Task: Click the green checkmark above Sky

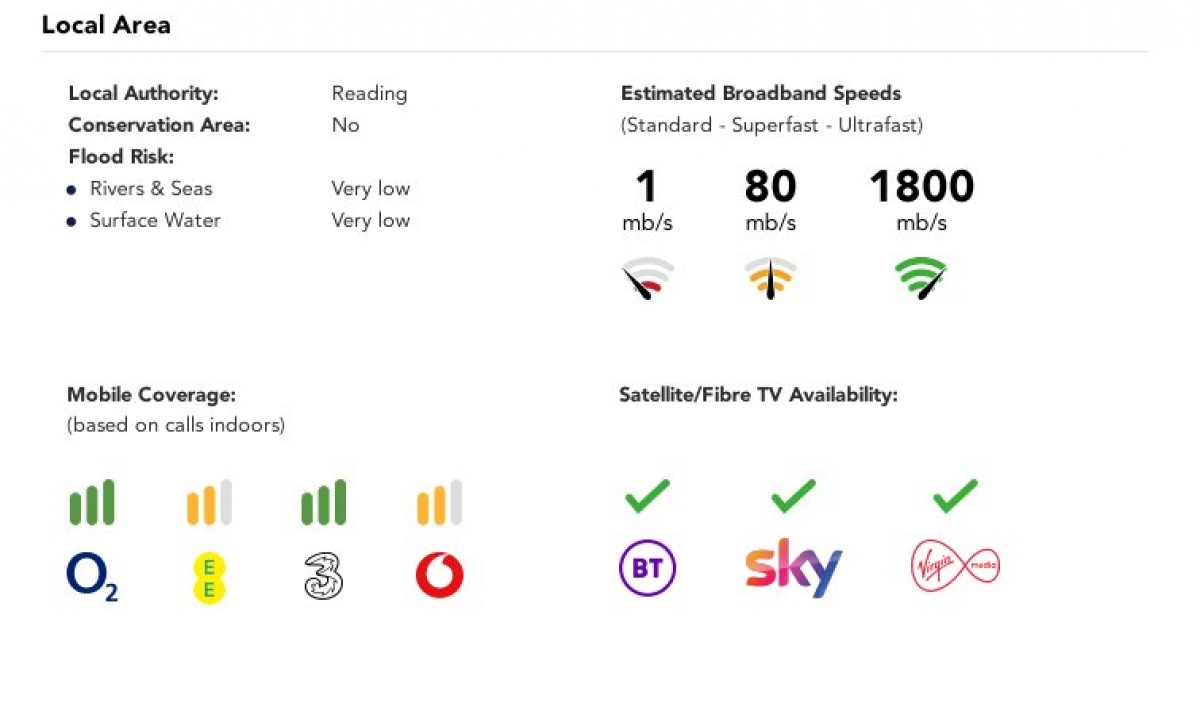Action: tap(793, 495)
